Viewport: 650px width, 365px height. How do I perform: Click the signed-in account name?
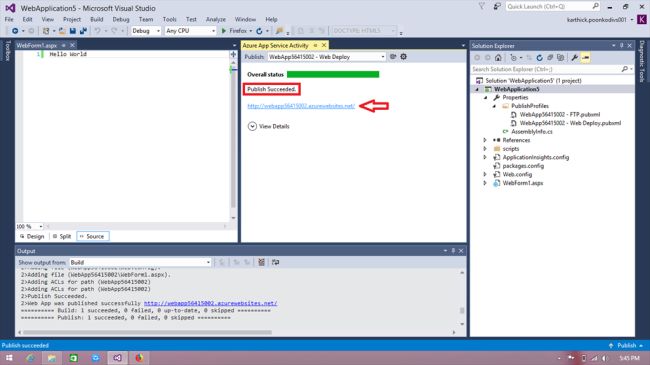(597, 19)
